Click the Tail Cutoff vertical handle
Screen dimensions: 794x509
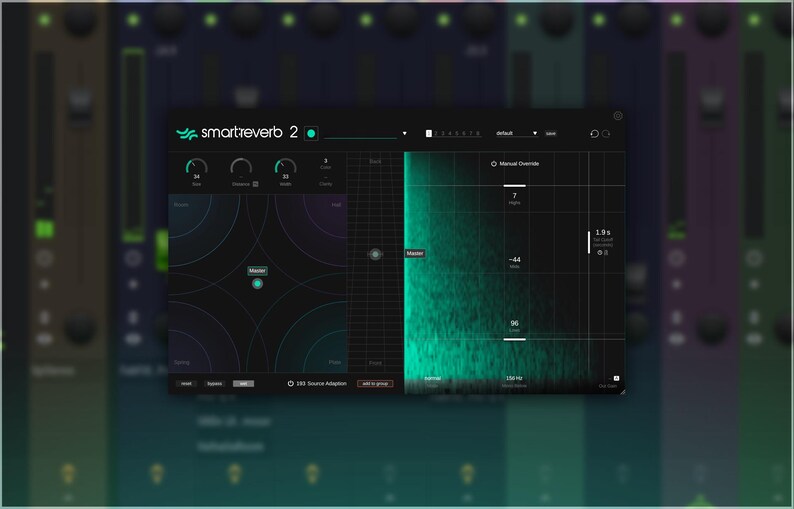point(589,242)
